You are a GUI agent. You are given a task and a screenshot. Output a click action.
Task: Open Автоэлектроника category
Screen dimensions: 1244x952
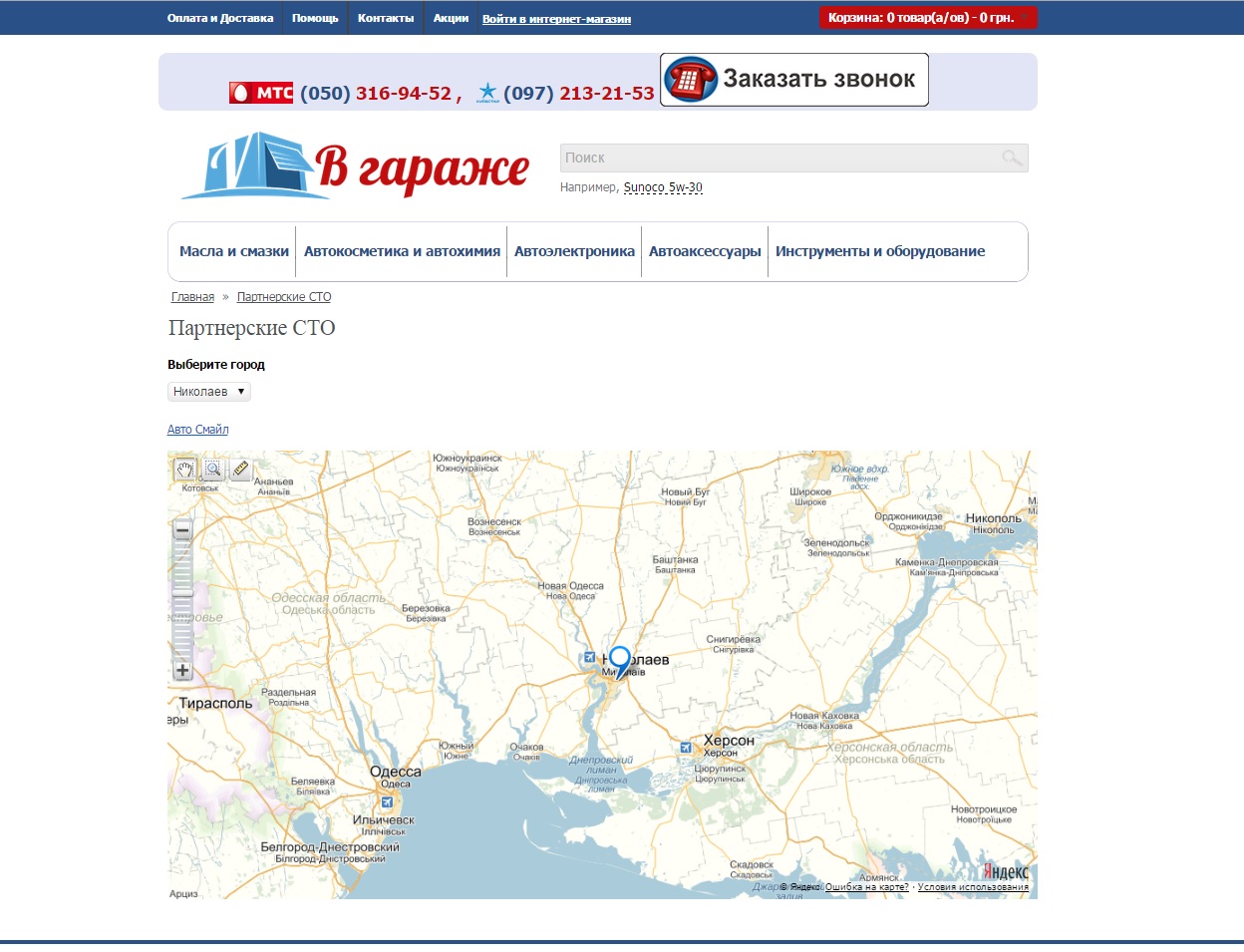coord(574,251)
